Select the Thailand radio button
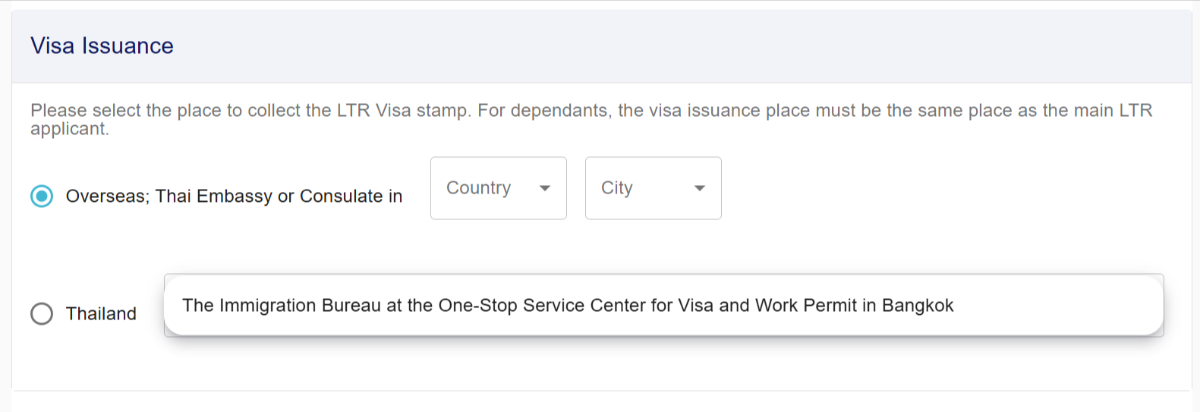The width and height of the screenshot is (1200, 412). [x=42, y=314]
